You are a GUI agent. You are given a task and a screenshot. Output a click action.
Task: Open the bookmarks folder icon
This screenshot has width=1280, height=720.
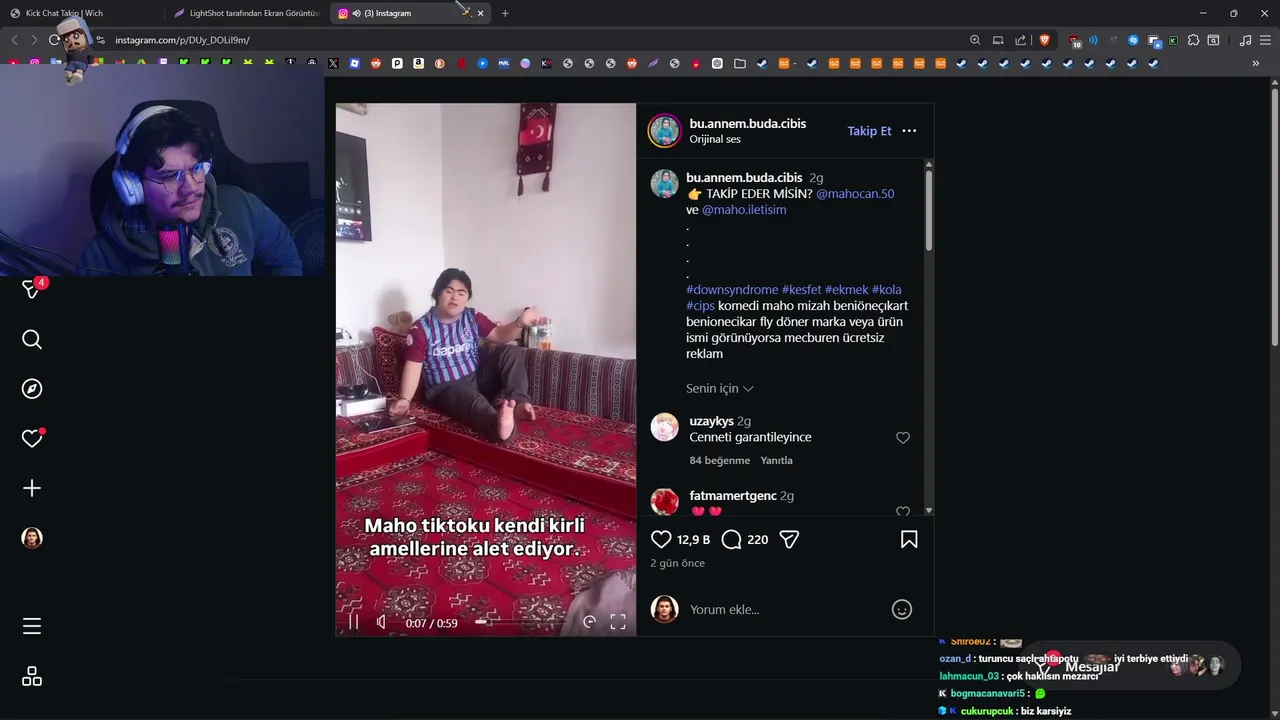point(740,63)
